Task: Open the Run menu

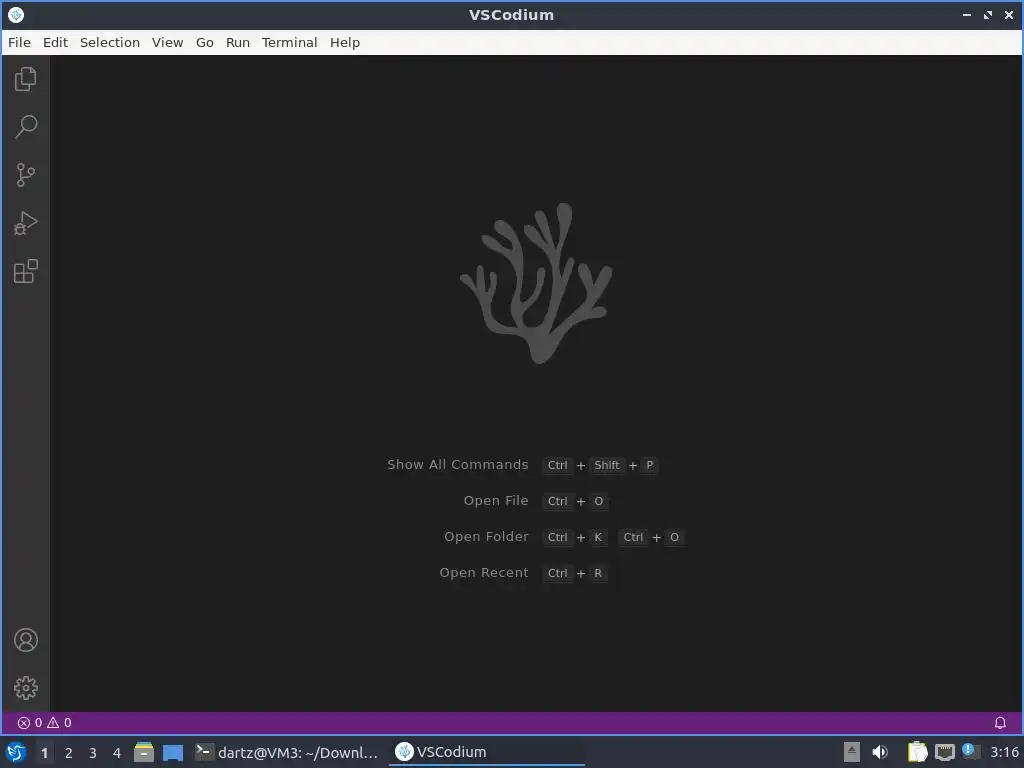Action: pyautogui.click(x=238, y=42)
